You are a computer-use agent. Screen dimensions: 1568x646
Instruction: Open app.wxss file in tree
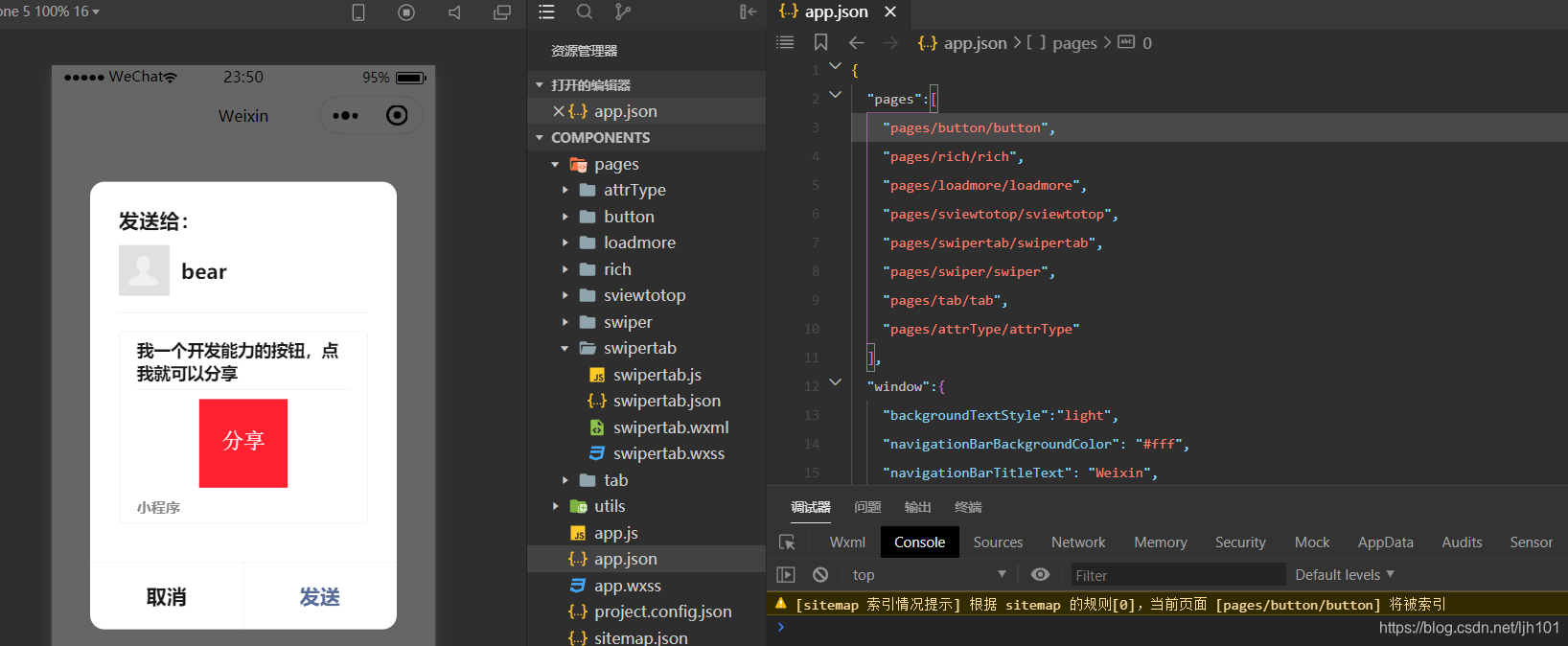627,586
